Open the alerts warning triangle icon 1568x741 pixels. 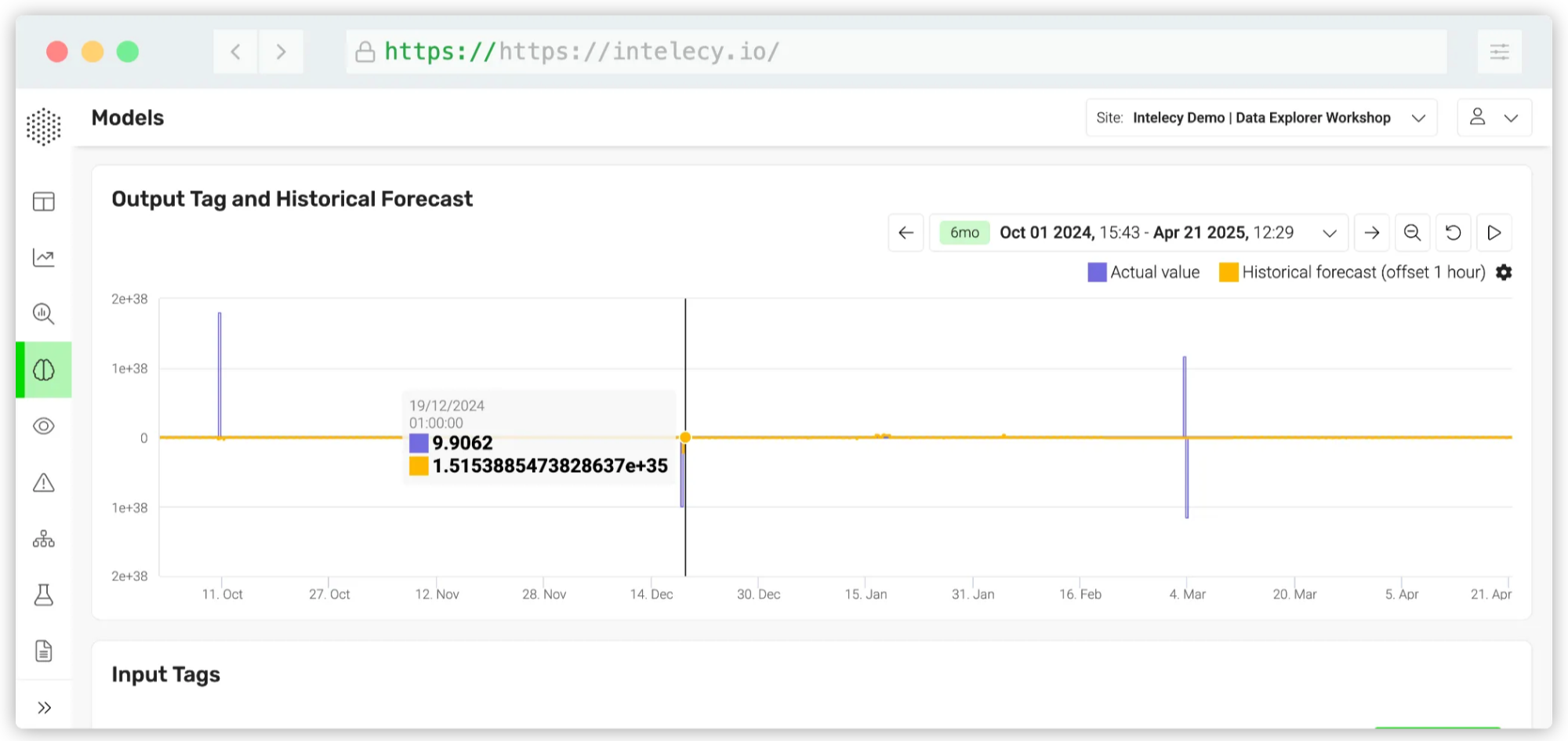44,483
